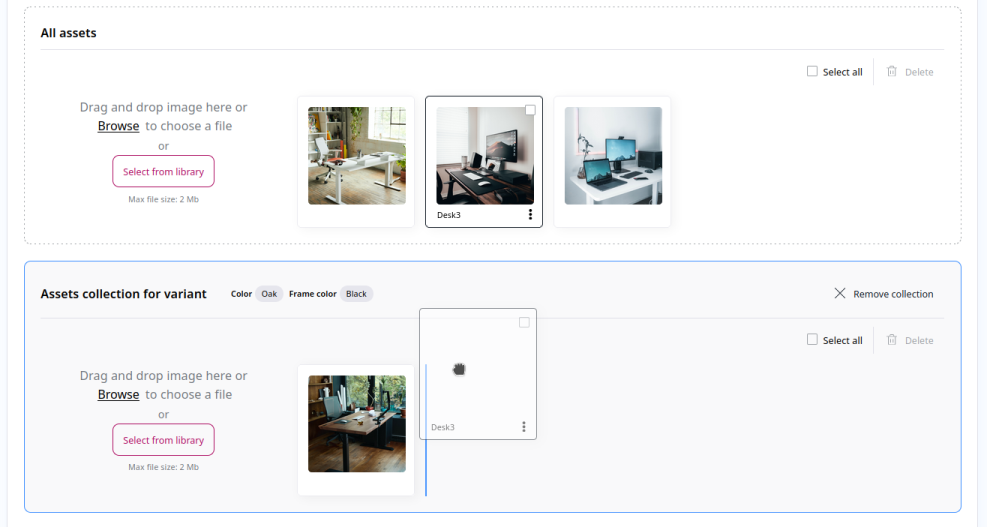Click the X icon beside Remove collection
This screenshot has height=527, width=987.
840,294
